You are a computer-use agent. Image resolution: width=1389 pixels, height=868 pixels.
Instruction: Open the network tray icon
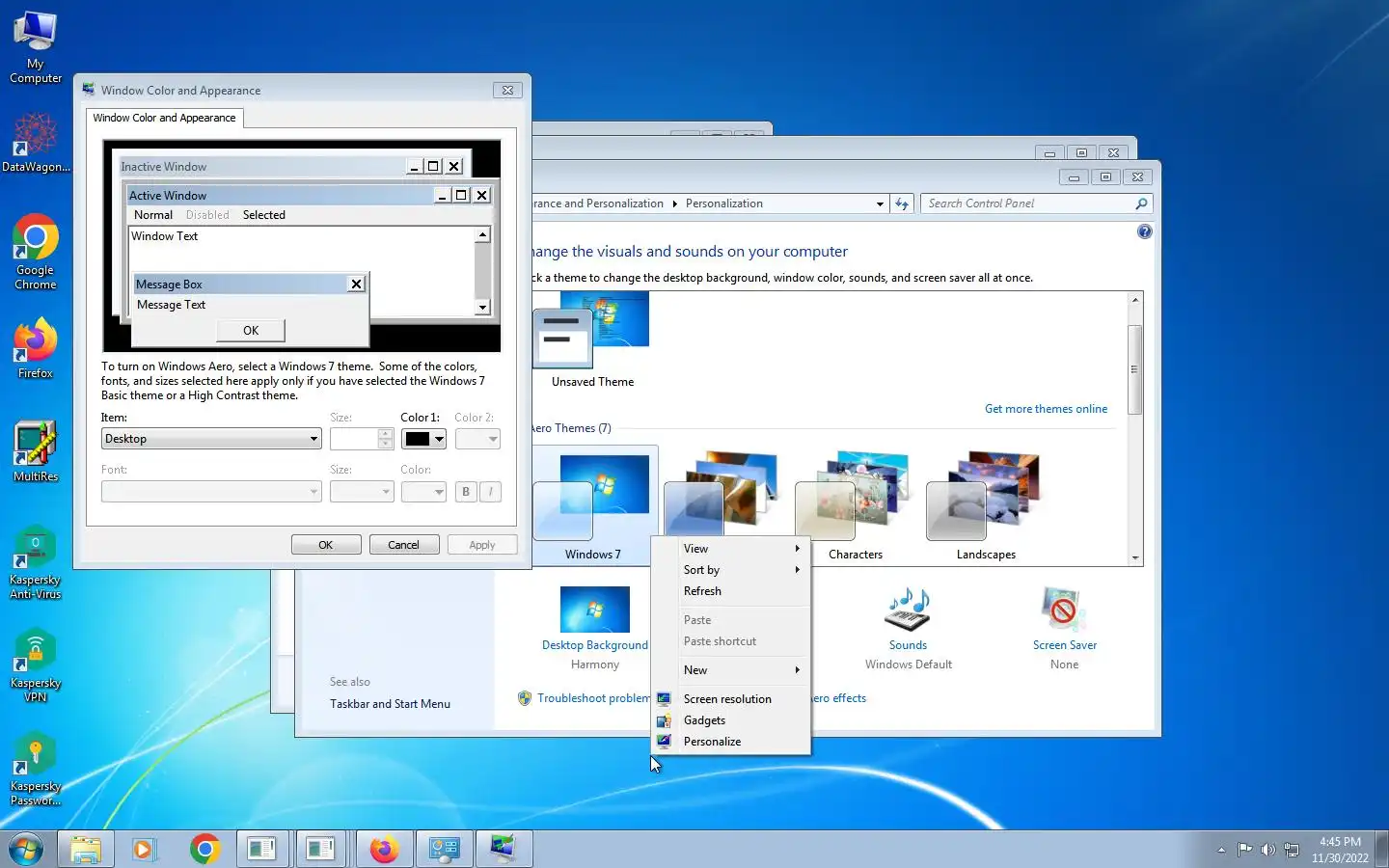click(x=1292, y=850)
